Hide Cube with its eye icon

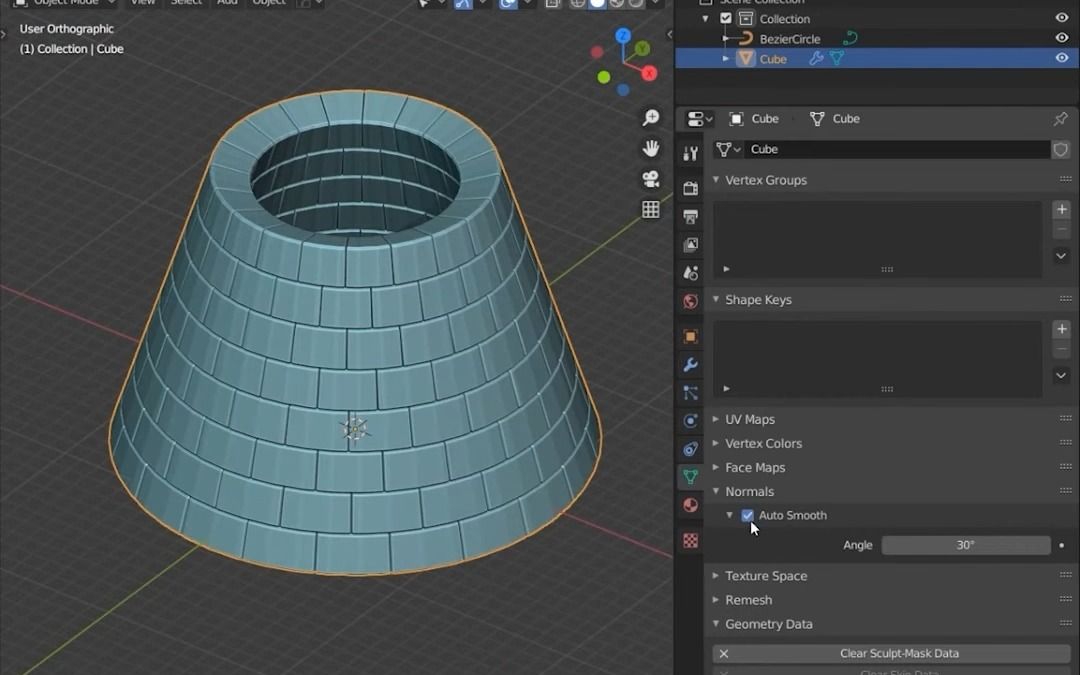point(1062,59)
